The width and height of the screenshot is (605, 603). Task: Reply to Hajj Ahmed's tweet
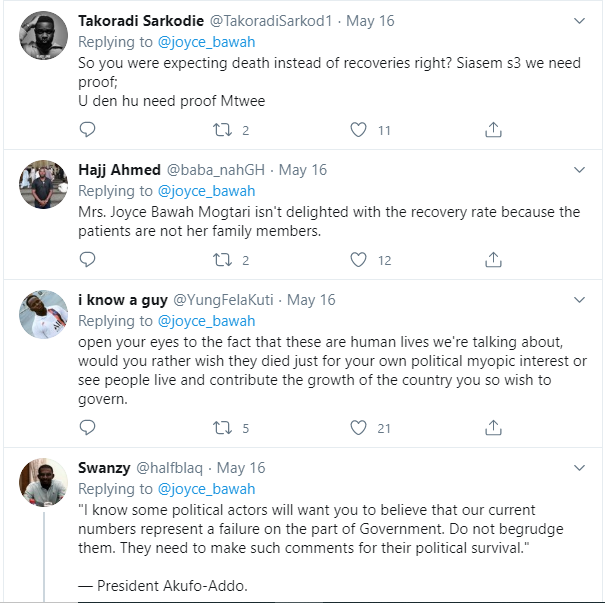point(87,259)
